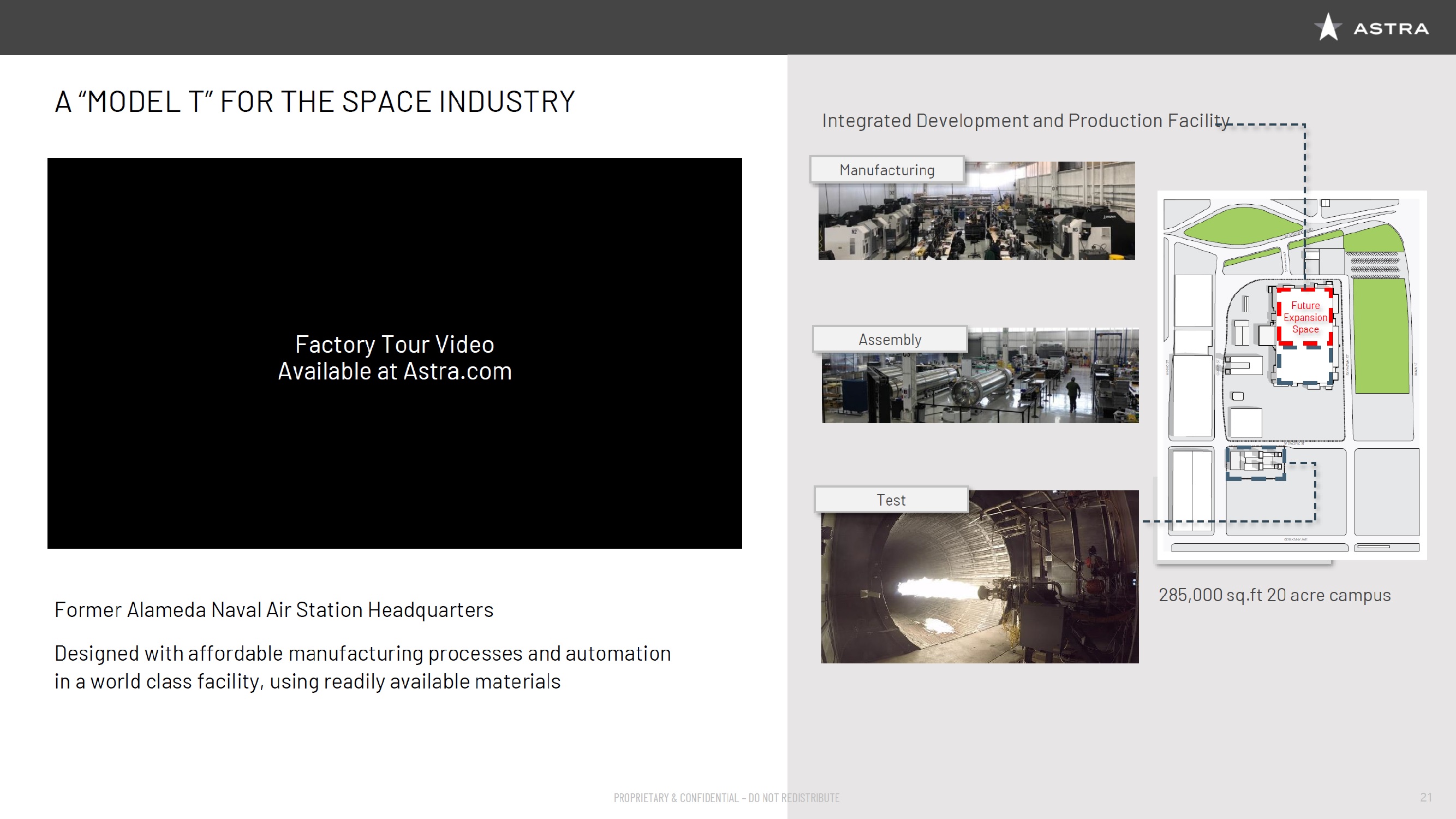Click the Factory Tour Video placeholder
The height and width of the screenshot is (819, 1456).
coord(395,353)
